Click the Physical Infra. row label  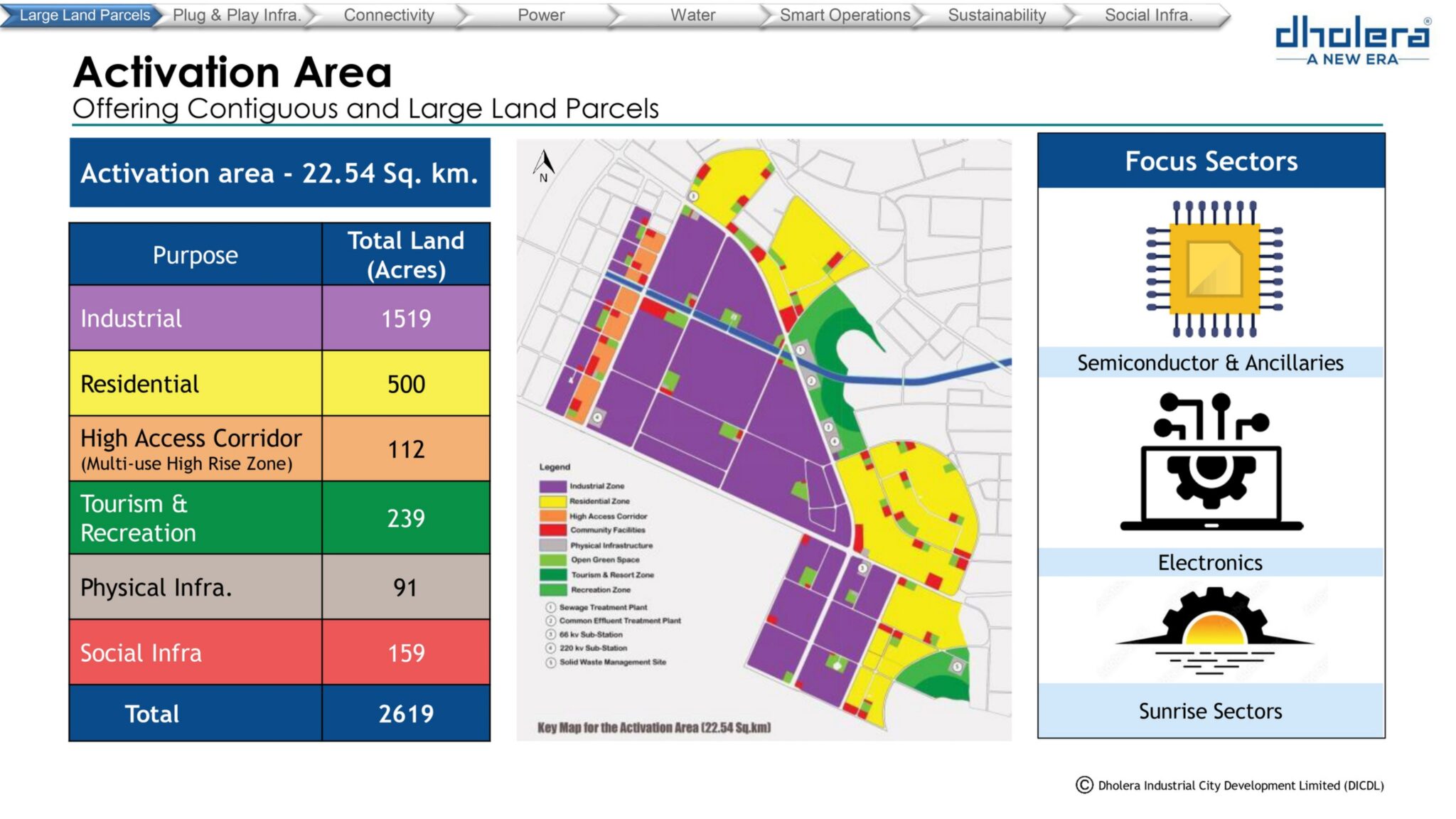pyautogui.click(x=156, y=587)
